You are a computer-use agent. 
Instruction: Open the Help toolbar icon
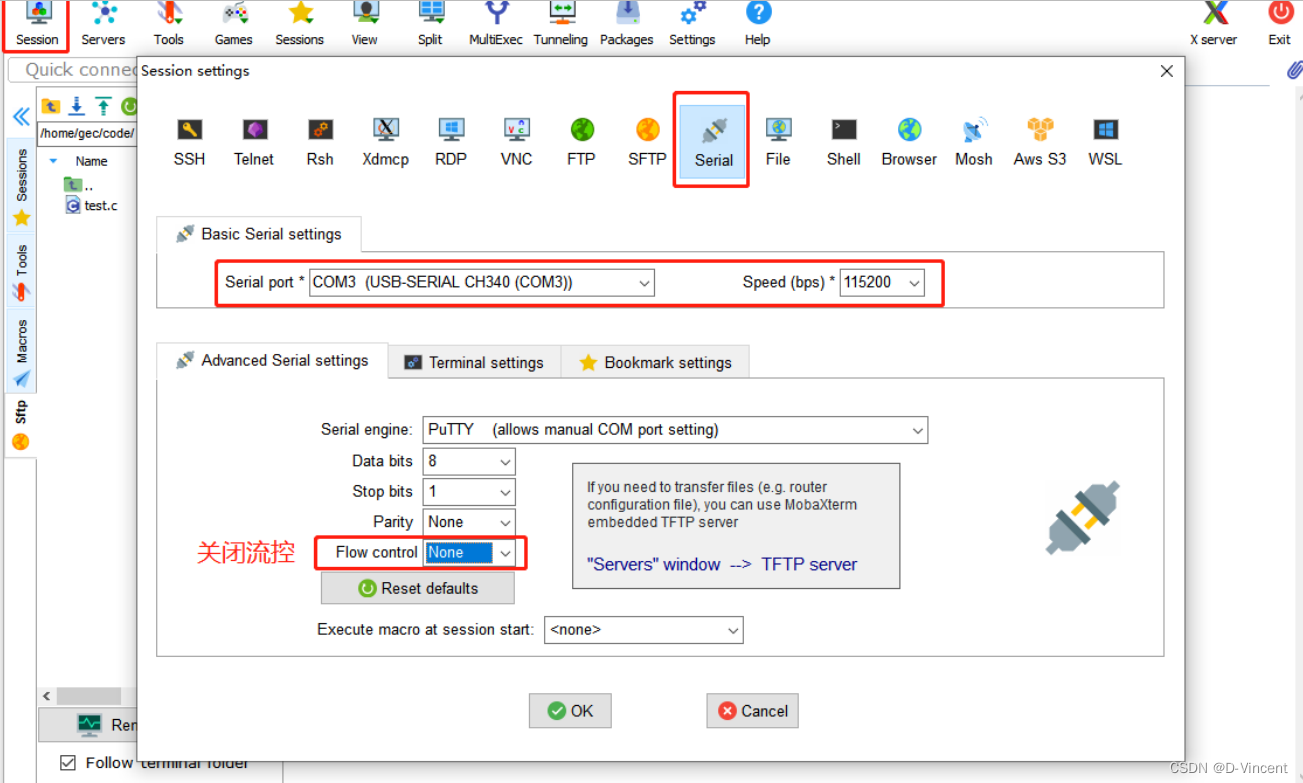(758, 25)
